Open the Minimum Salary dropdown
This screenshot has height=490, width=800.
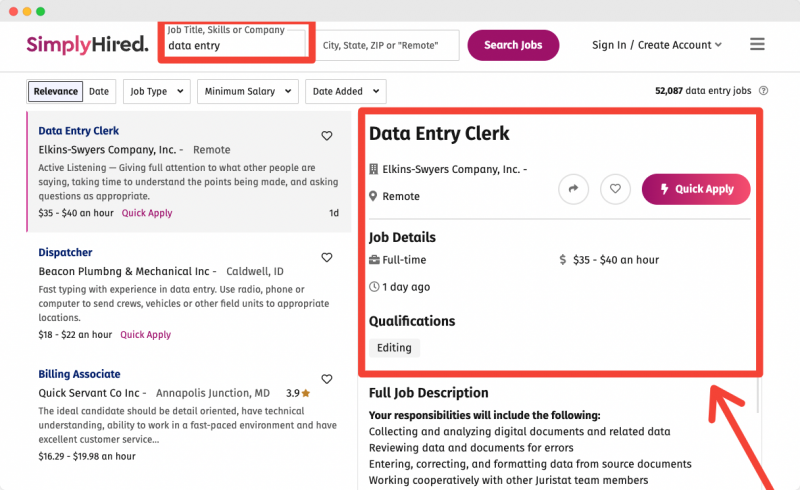pos(247,91)
